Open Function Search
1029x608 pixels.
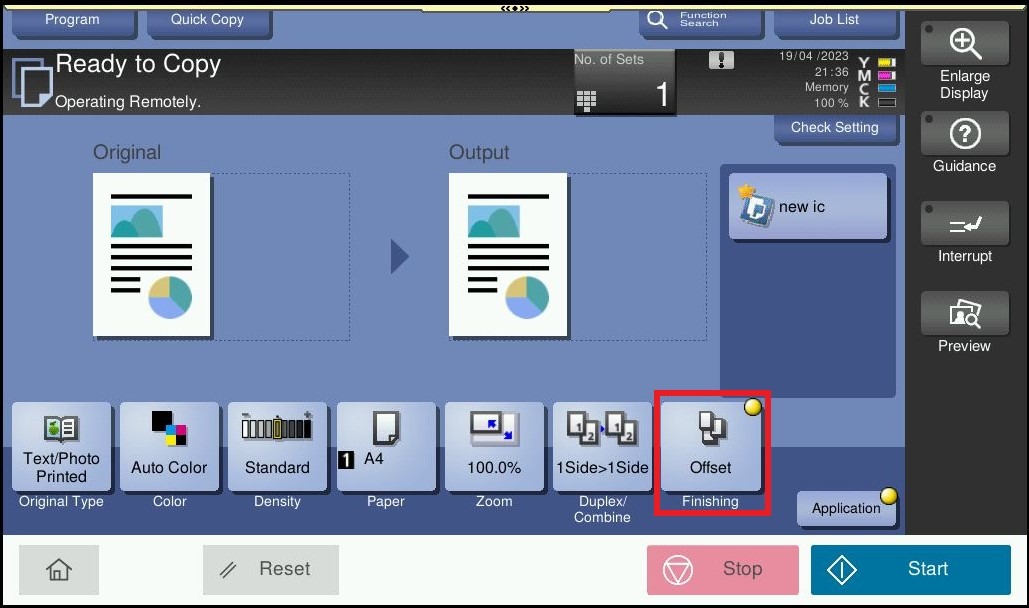pos(700,20)
